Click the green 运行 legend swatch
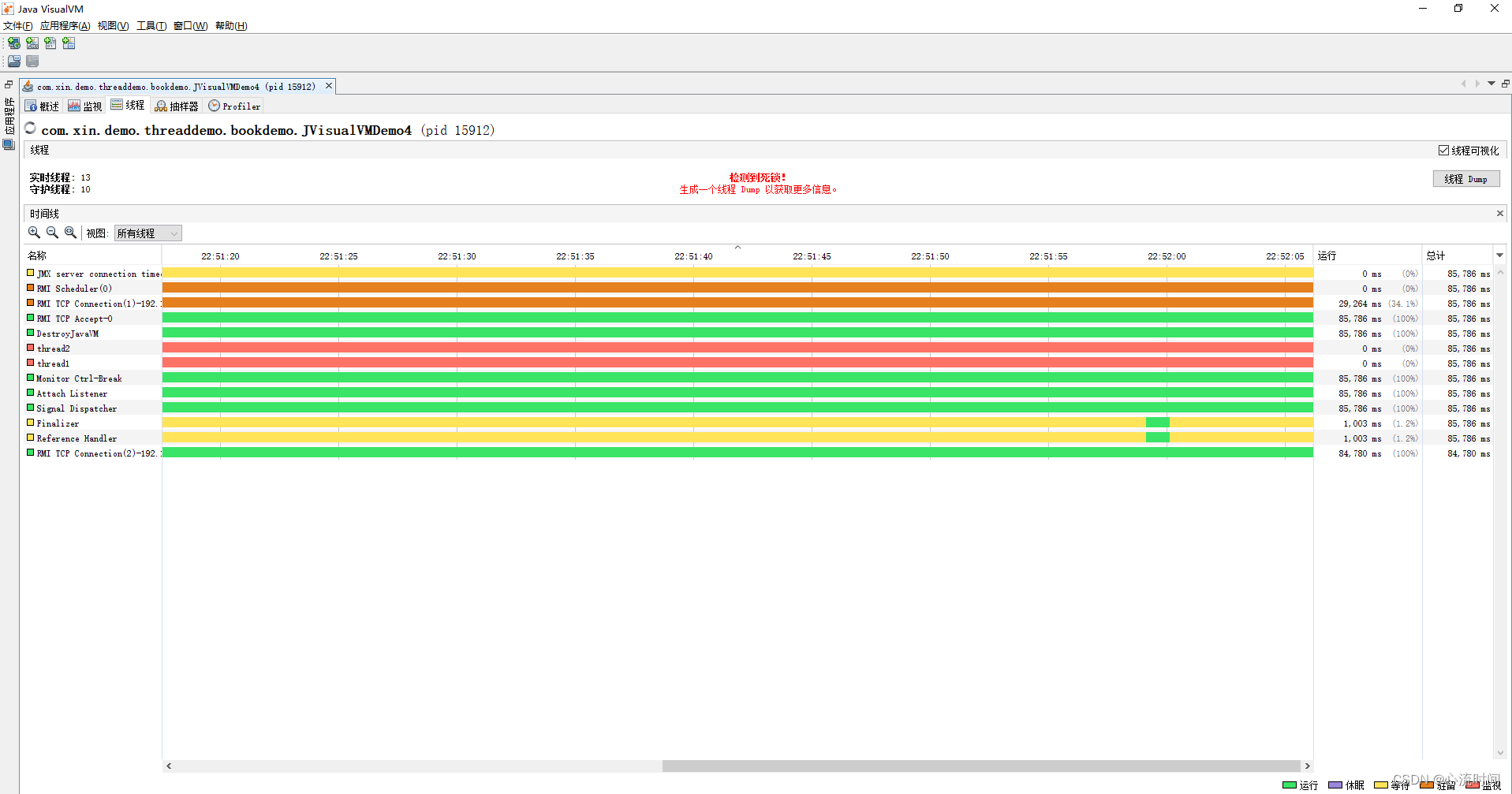The image size is (1512, 794). tap(1290, 785)
